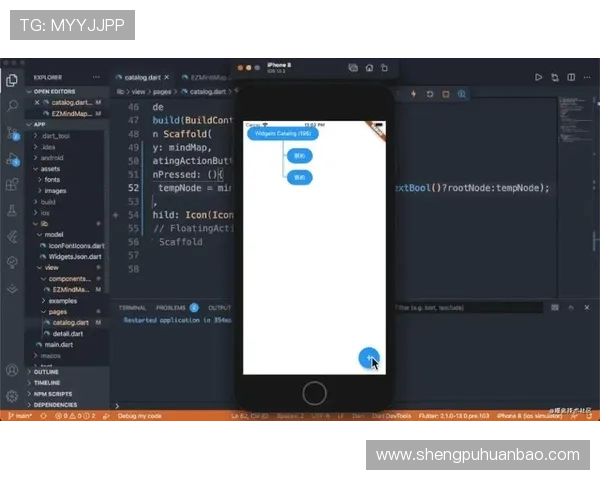Open the Extensions view in activity bar
The width and height of the screenshot is (600, 480).
click(x=12, y=185)
